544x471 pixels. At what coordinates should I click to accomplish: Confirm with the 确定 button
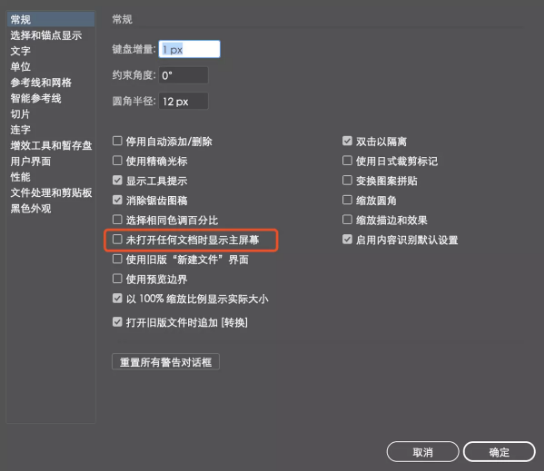coord(499,452)
